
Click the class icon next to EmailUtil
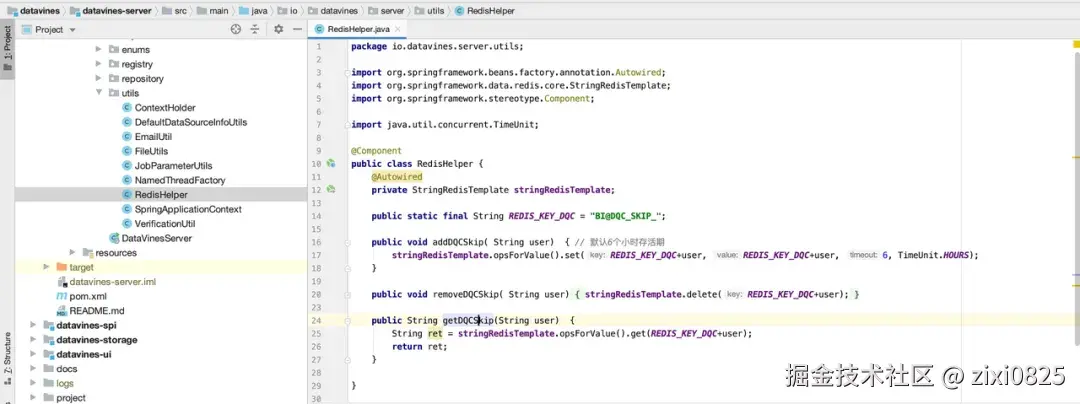tap(127, 136)
